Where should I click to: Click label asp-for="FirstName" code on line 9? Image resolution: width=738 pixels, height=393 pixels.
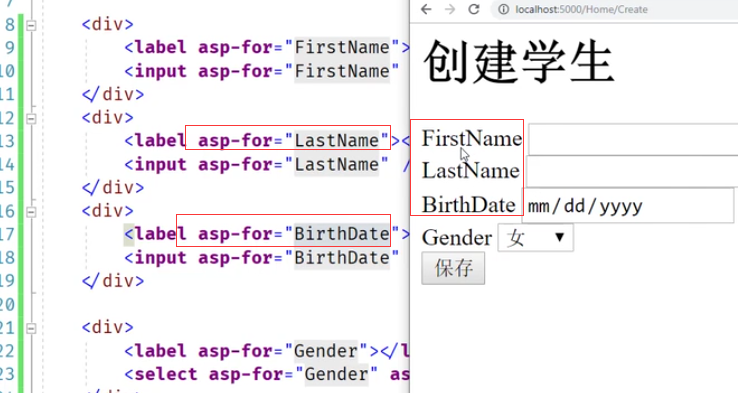point(267,48)
